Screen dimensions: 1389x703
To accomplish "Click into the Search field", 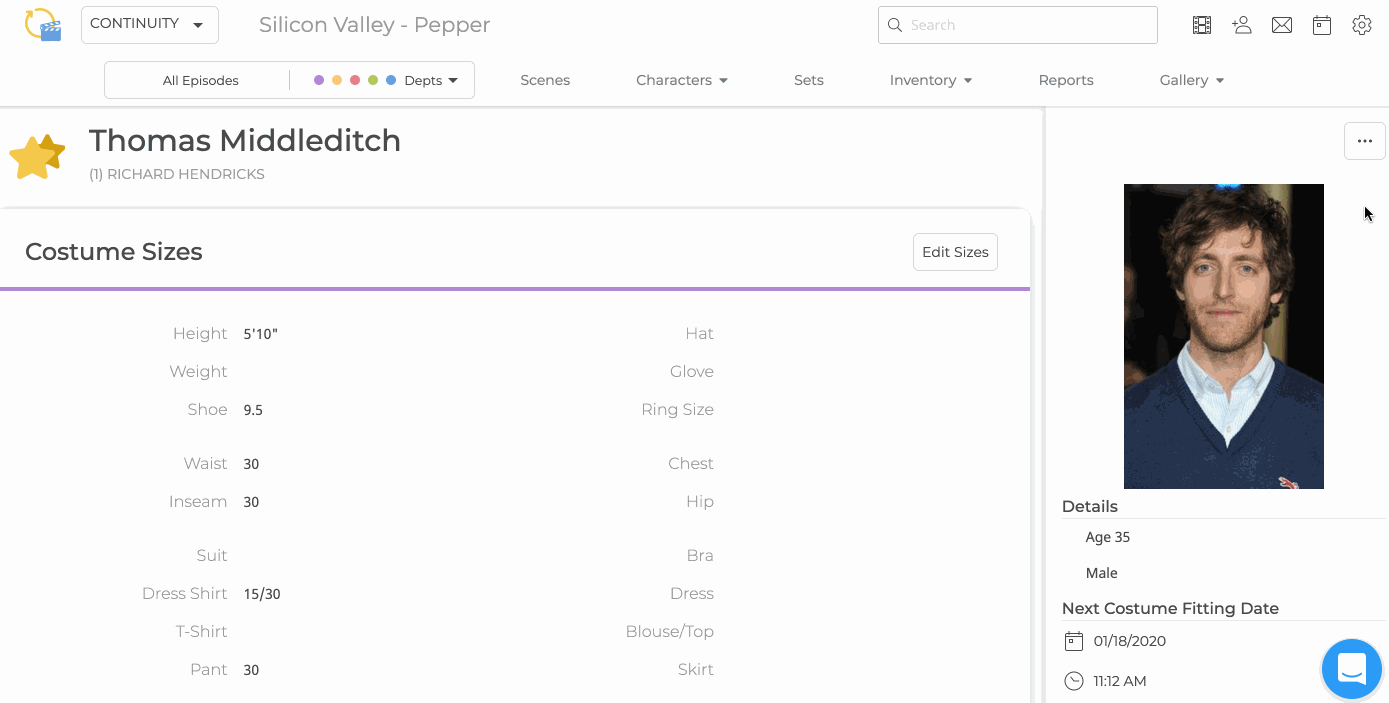I will pos(1018,25).
